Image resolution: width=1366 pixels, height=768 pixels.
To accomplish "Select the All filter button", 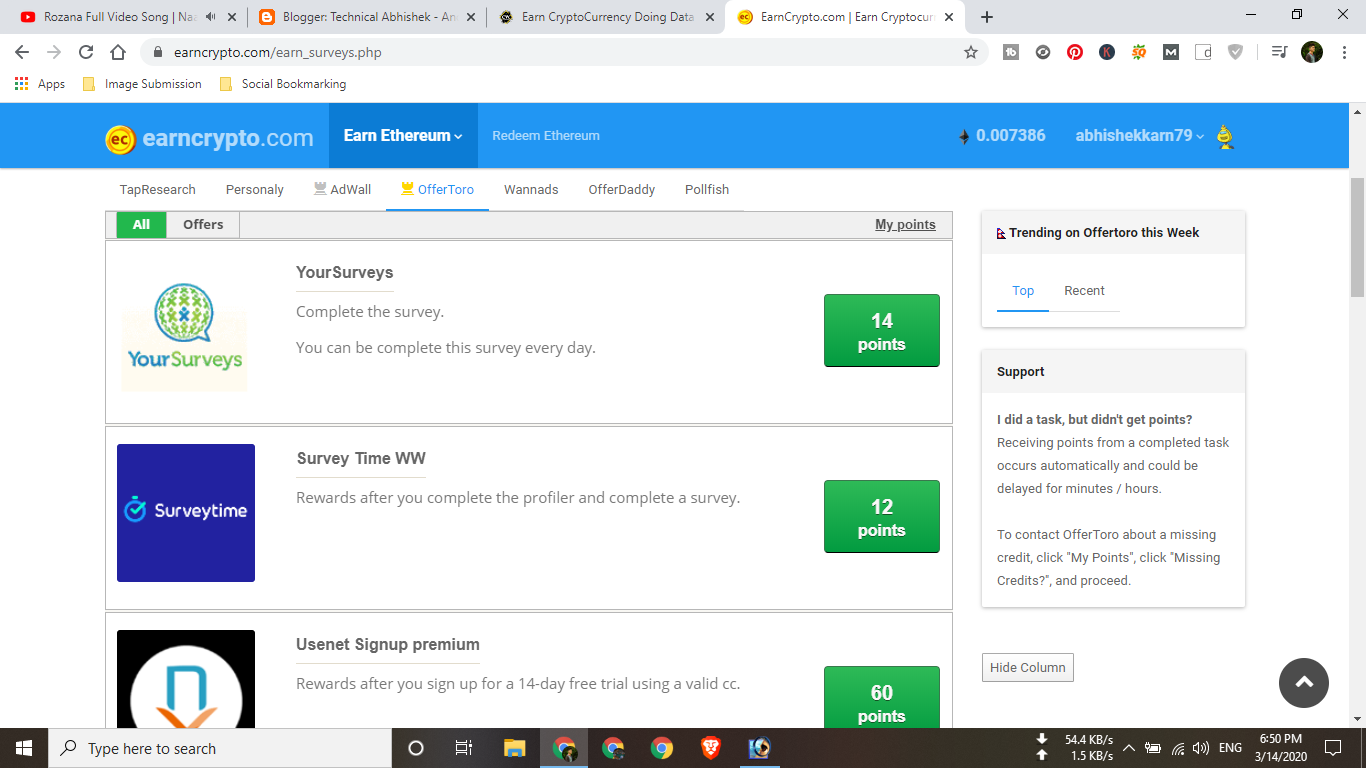I will (142, 224).
